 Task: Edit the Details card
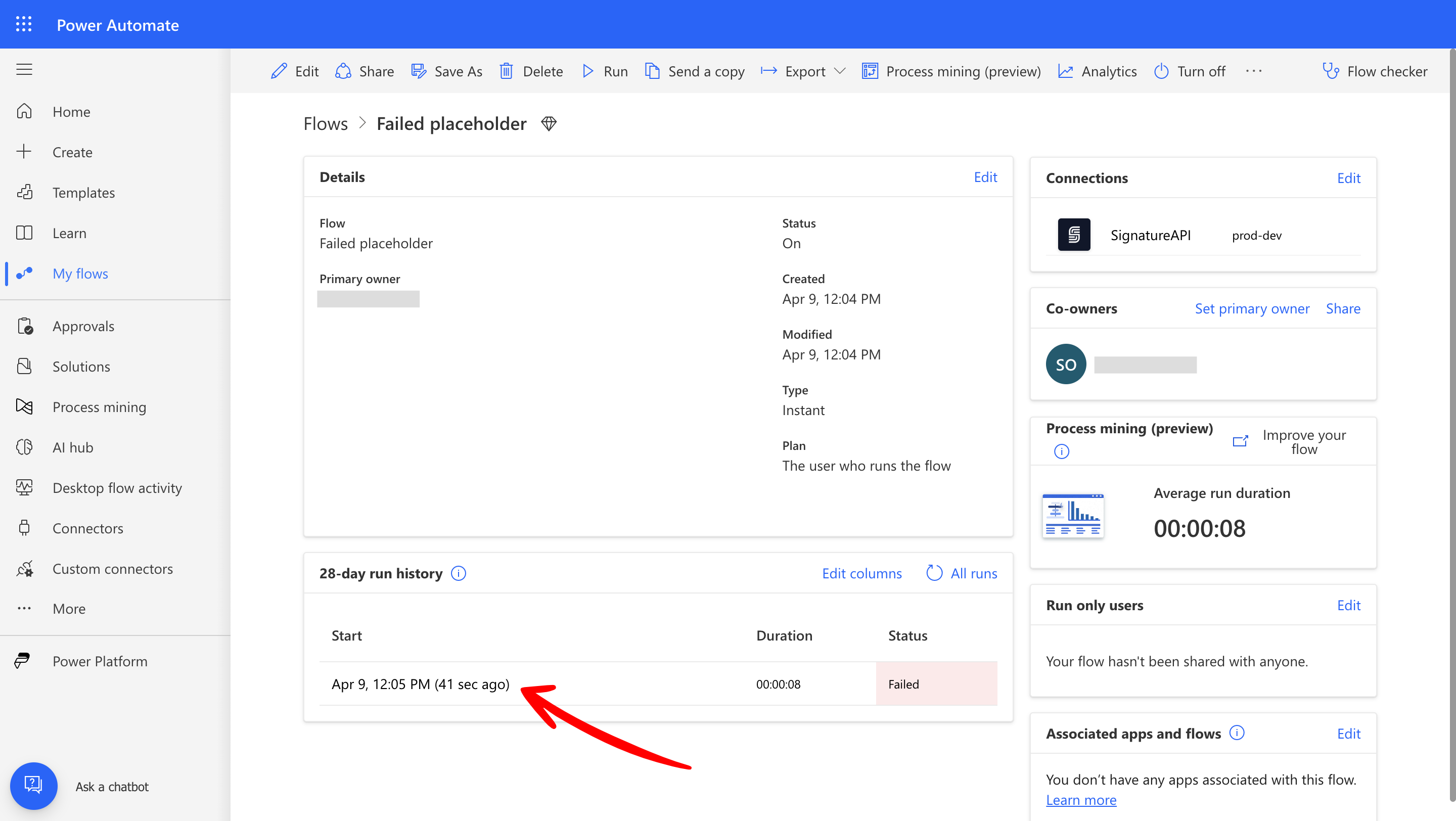[x=985, y=177]
